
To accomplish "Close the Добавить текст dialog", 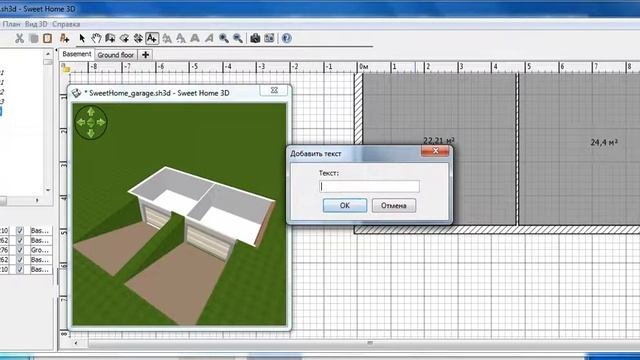I will pos(435,151).
